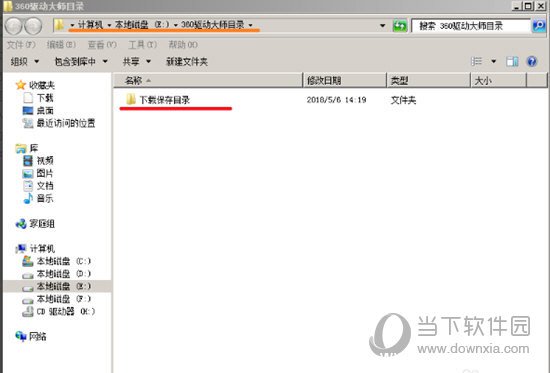This screenshot has height=373, width=550.
Task: Click the 新建文件夹 button
Action: 187,62
